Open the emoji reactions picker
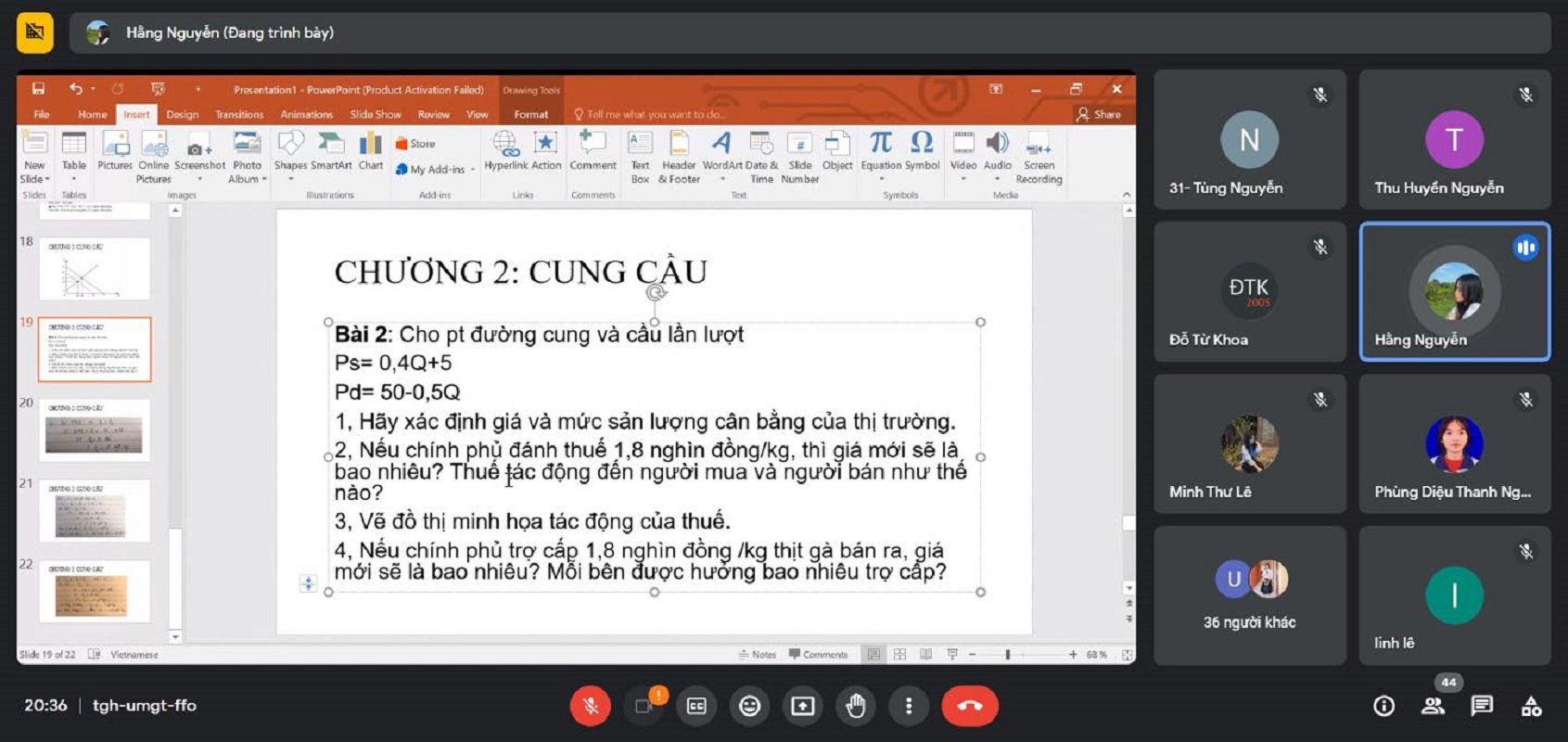 (749, 706)
